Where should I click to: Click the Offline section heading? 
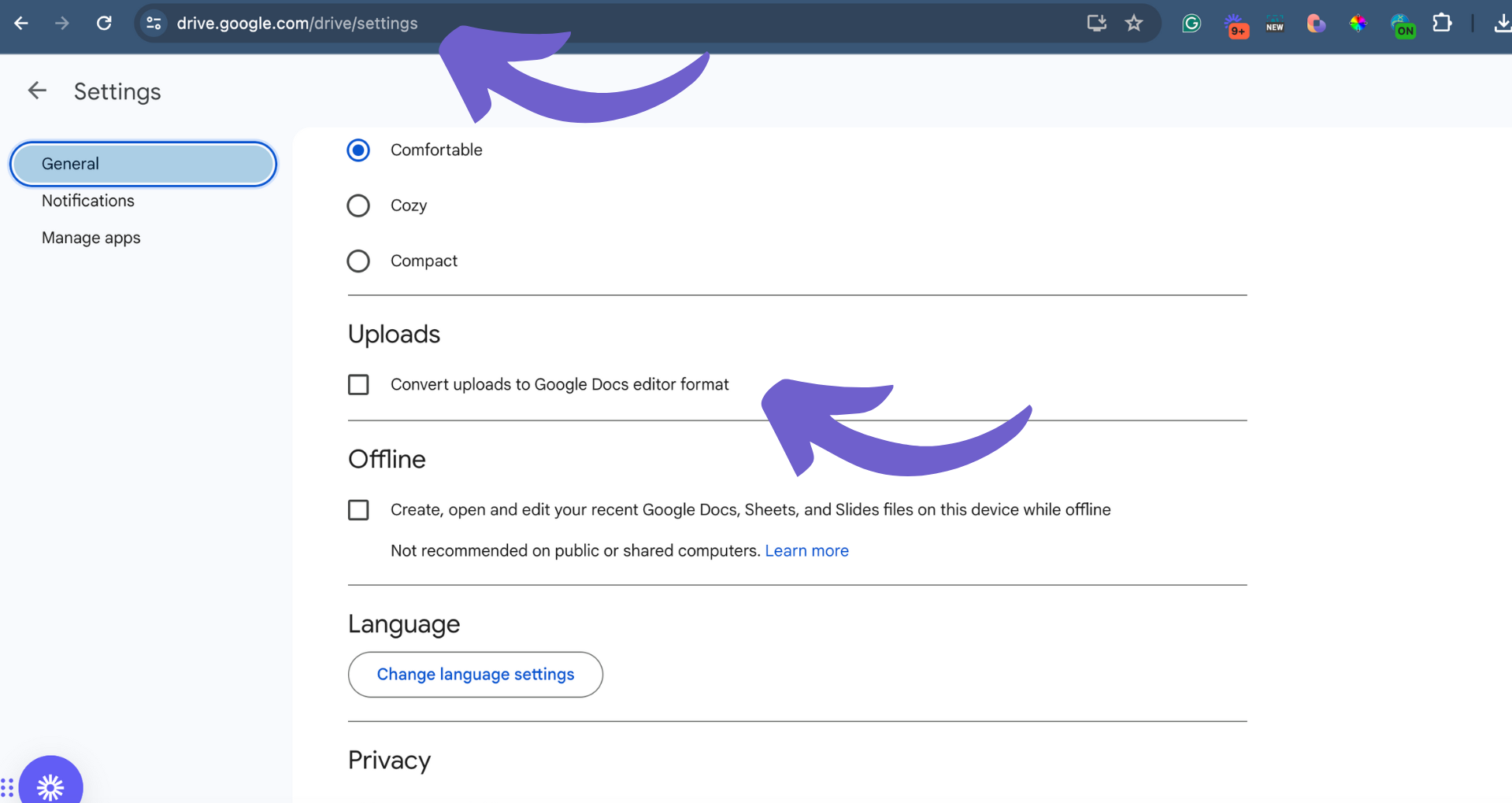[x=387, y=459]
